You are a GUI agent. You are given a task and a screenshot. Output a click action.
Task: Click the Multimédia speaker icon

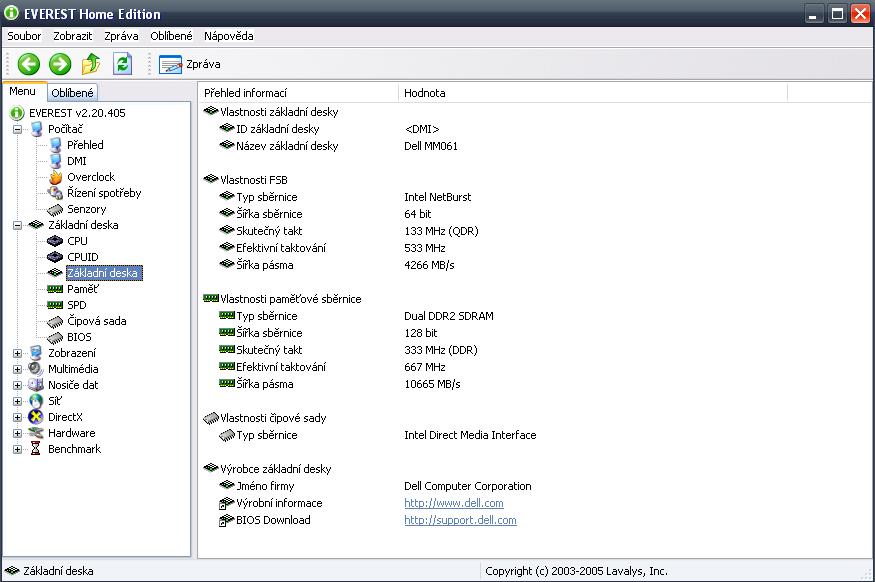tap(36, 369)
